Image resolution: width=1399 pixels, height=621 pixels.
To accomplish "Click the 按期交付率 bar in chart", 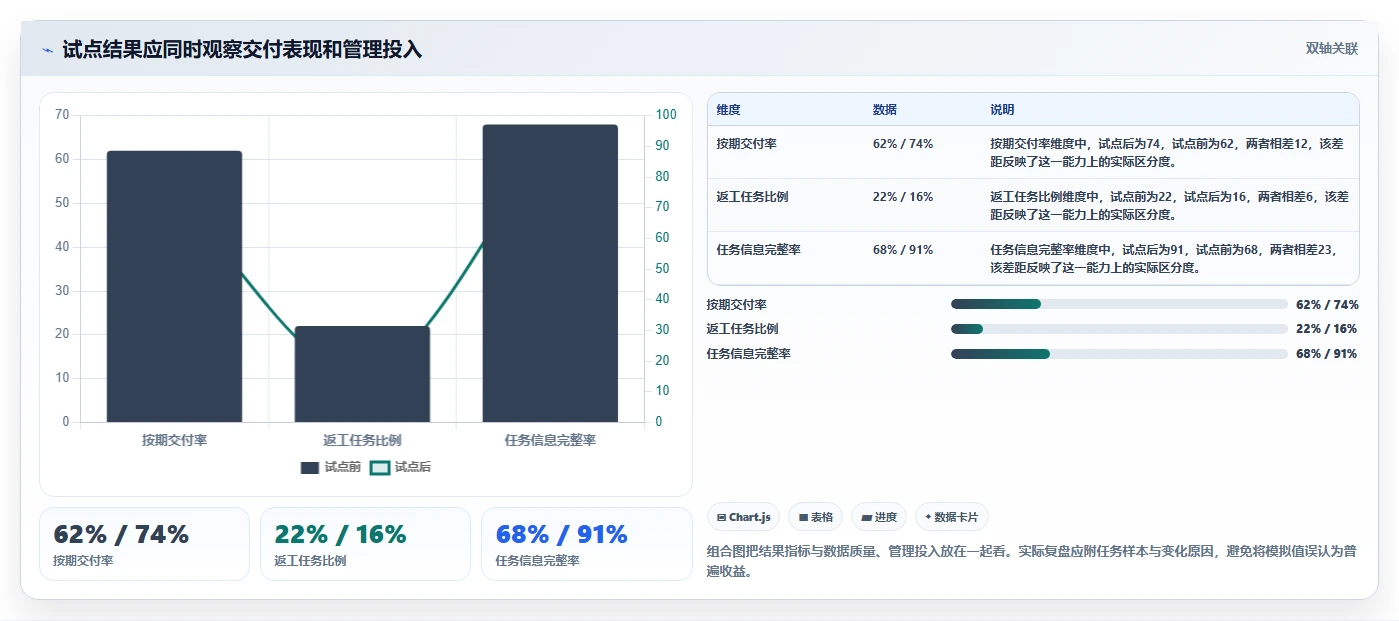I will pyautogui.click(x=174, y=286).
